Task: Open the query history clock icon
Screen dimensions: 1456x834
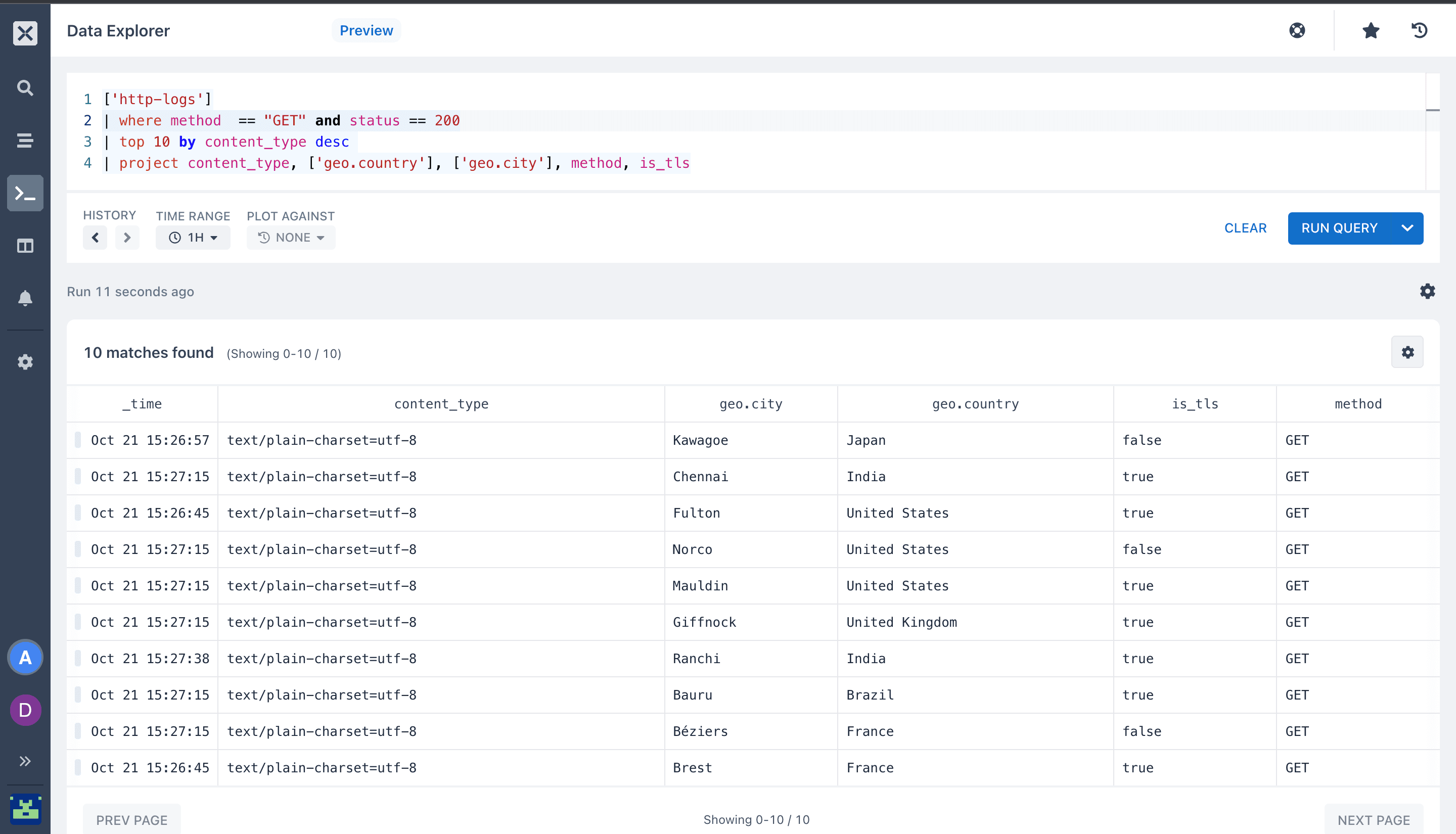Action: [x=1419, y=30]
